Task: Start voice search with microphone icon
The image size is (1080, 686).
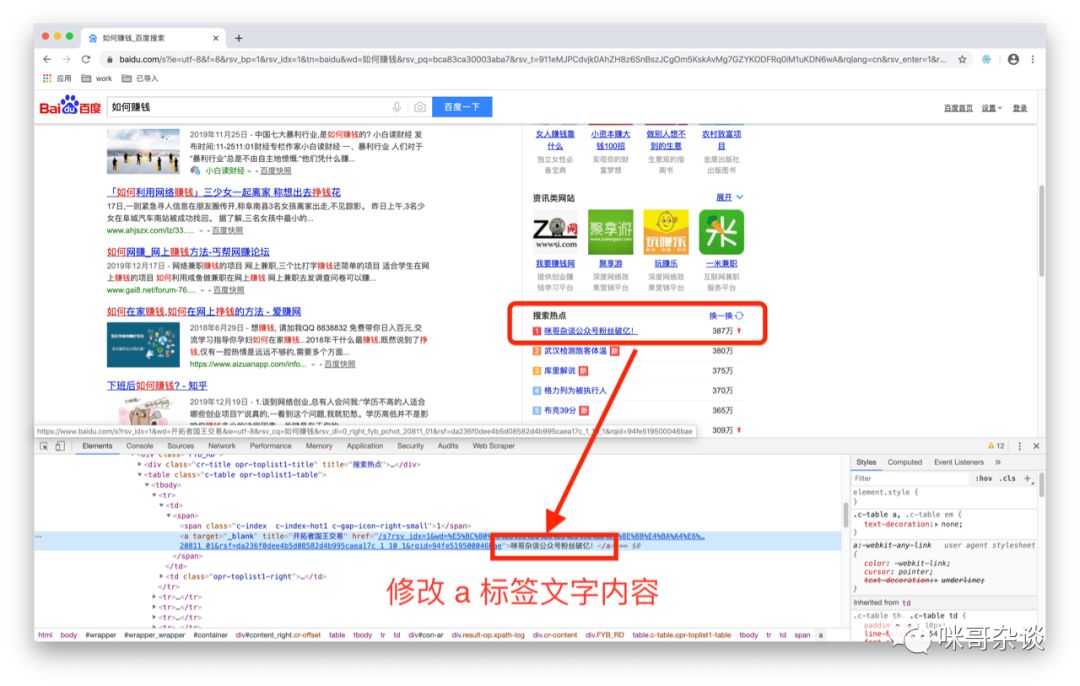Action: point(397,107)
